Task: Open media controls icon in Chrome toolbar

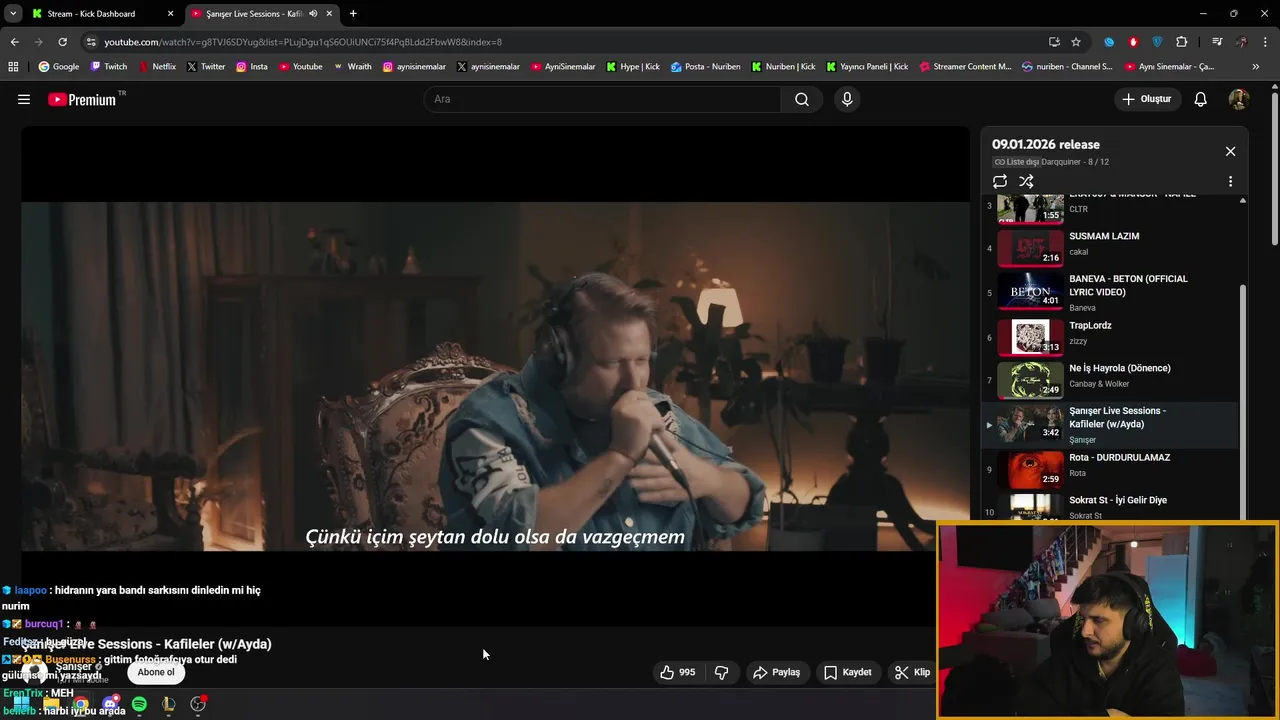Action: click(x=1217, y=42)
